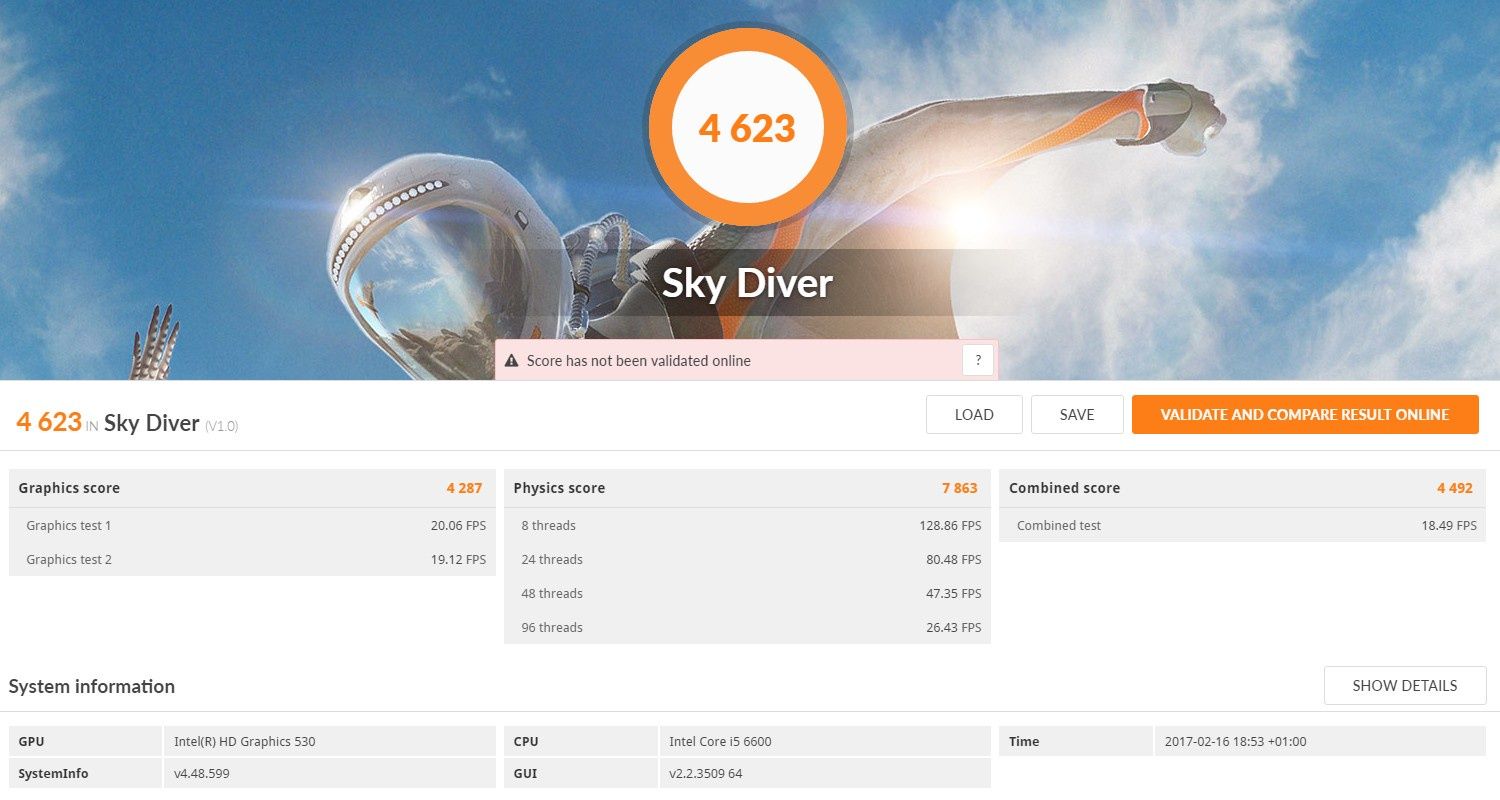This screenshot has height=800, width=1500.
Task: Click the Time label cell
Action: coord(1075,741)
